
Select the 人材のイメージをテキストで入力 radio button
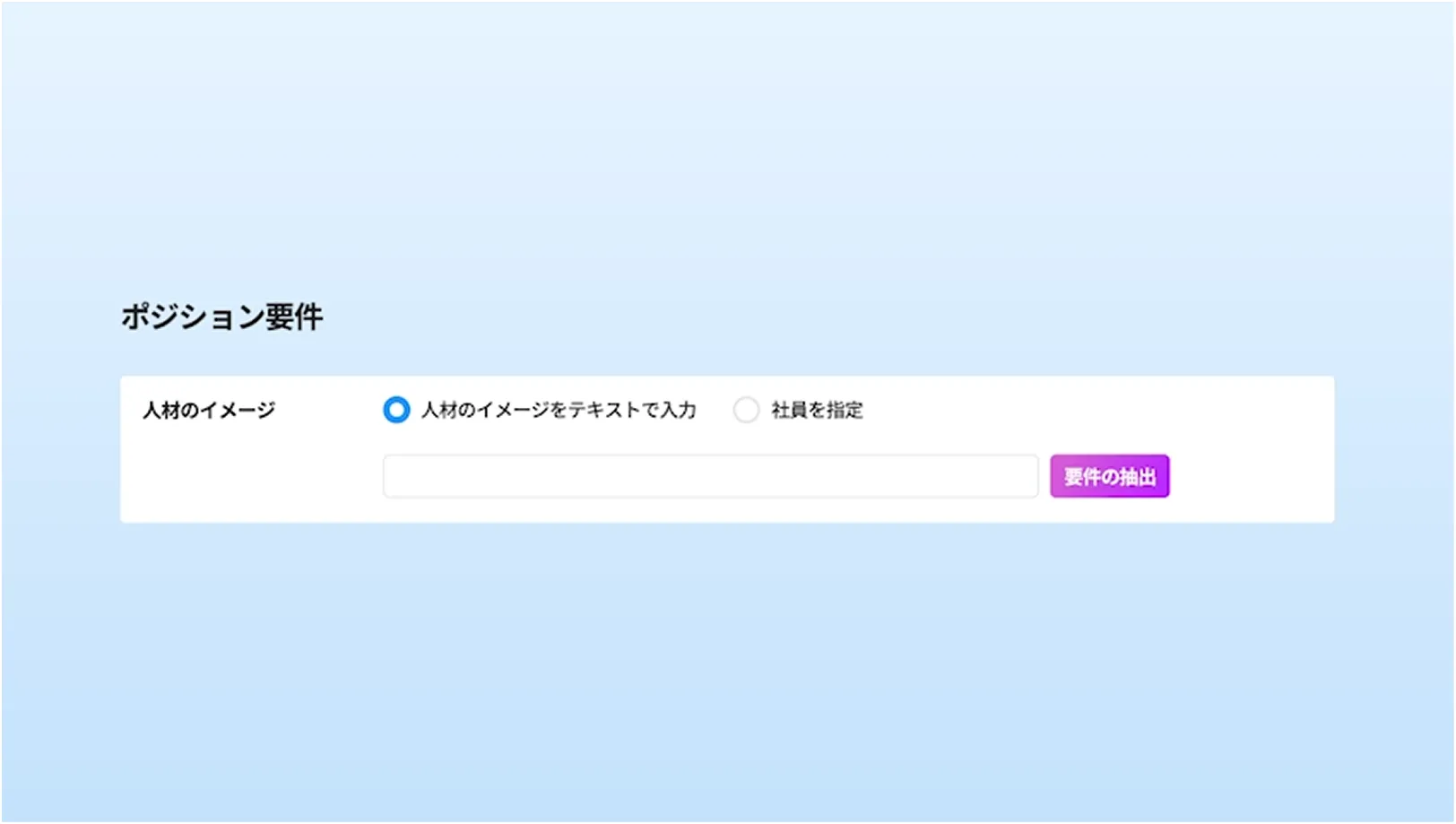point(396,410)
